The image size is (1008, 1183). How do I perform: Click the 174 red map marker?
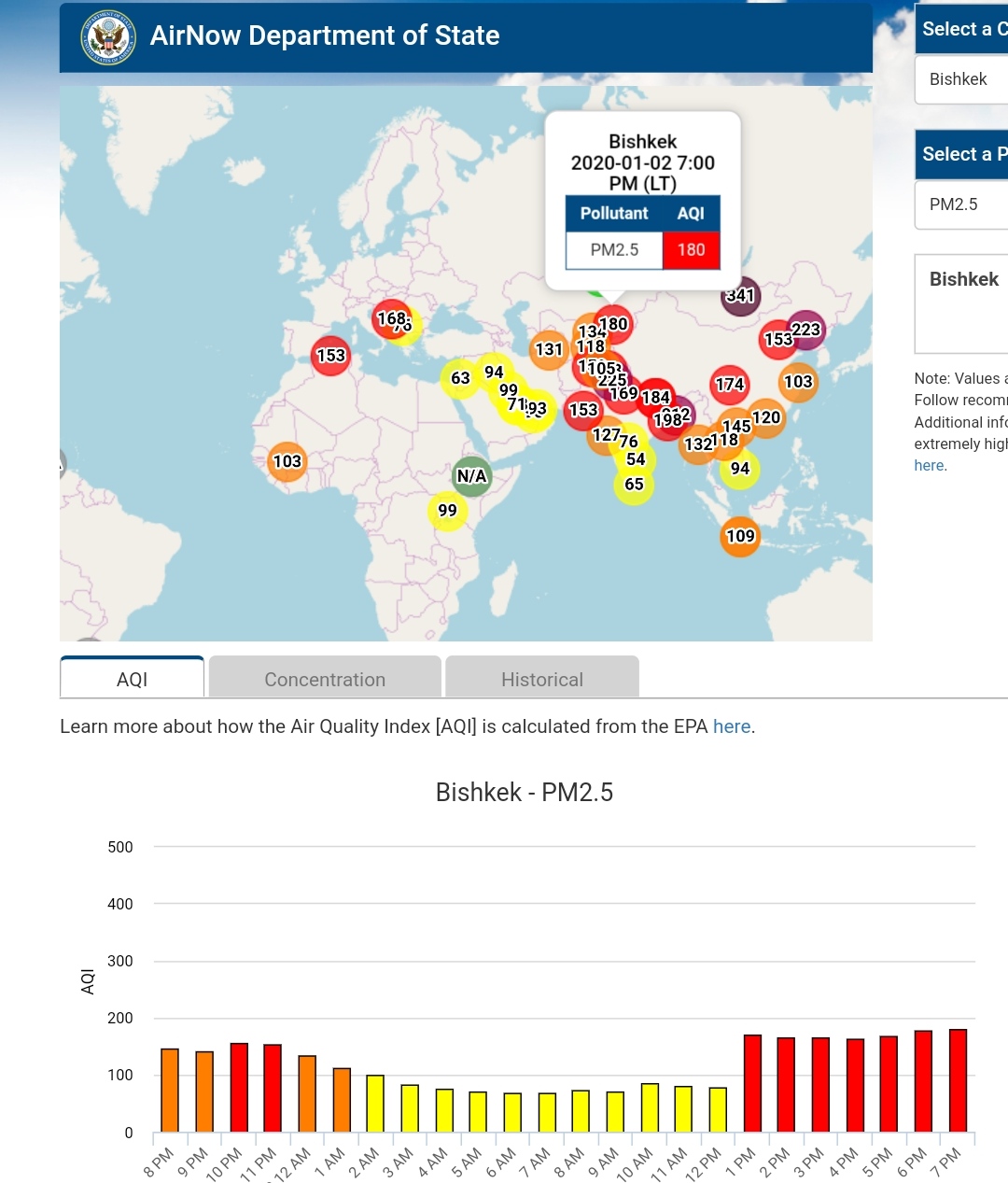[729, 384]
